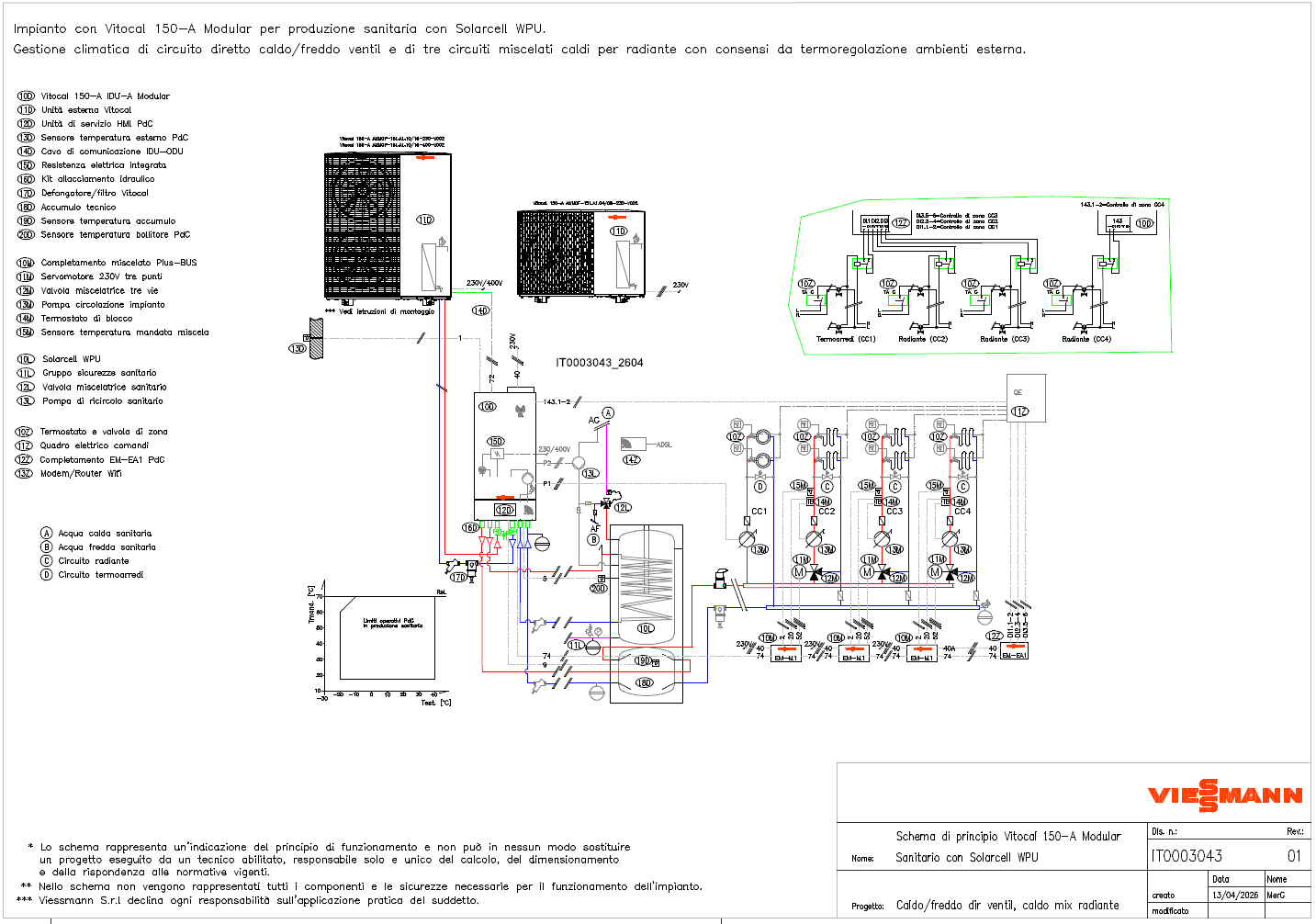Select legend entry Vitocal 150-A IDU-A Modular
The image size is (1316, 924).
click(x=105, y=96)
